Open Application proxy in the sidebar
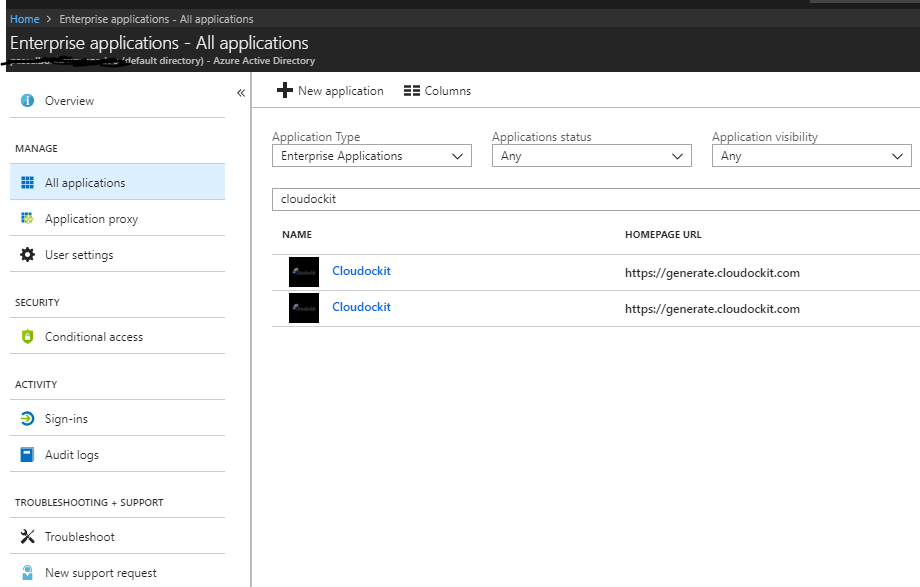 pyautogui.click(x=117, y=218)
